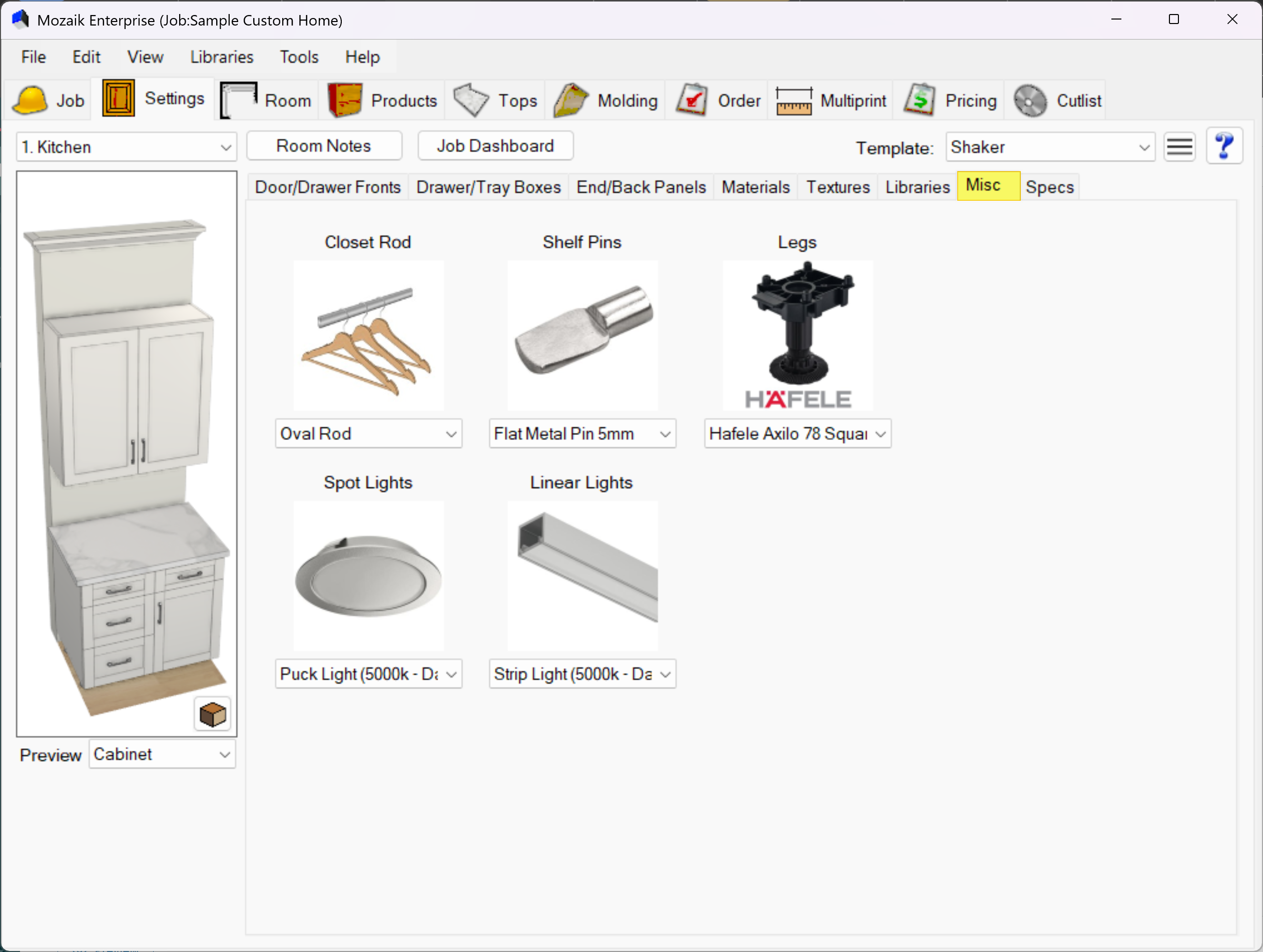Click the Multiprint ruler icon
This screenshot has height=952, width=1263.
point(793,101)
